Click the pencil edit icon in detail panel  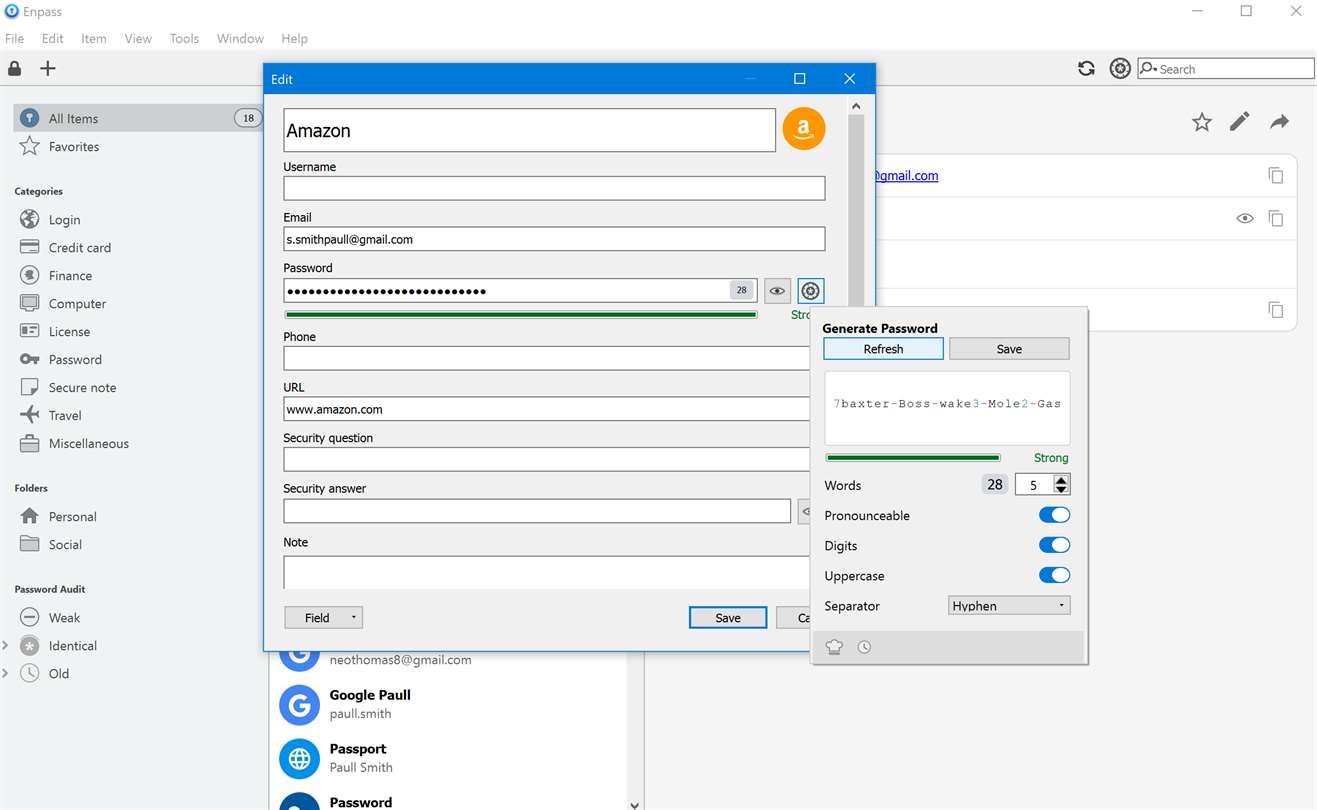point(1240,122)
